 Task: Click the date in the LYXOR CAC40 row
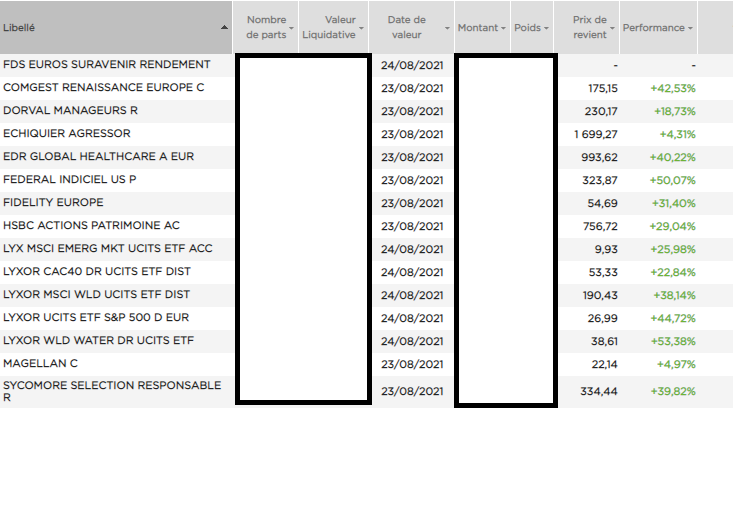coord(412,272)
